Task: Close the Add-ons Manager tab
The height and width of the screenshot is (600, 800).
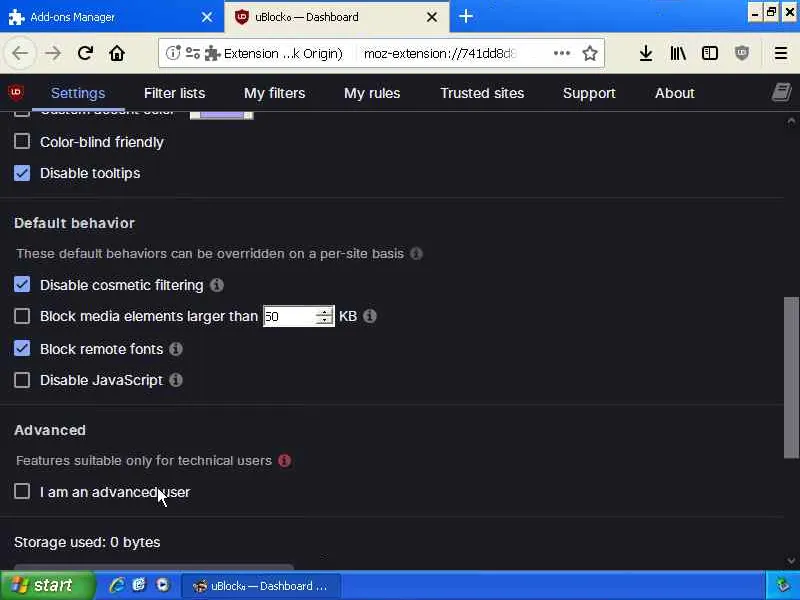Action: (207, 17)
